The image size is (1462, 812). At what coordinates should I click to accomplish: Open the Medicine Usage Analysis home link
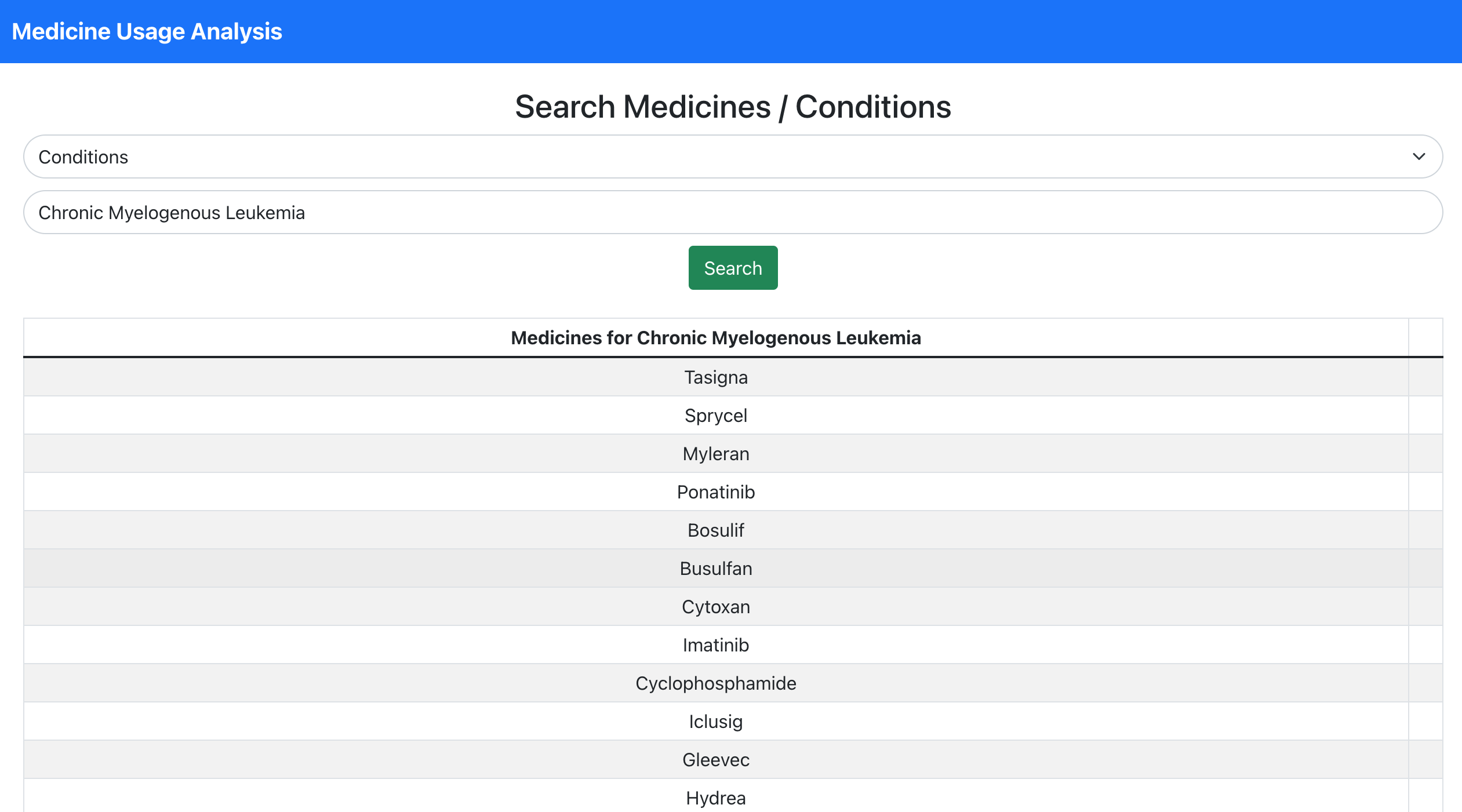pyautogui.click(x=147, y=31)
